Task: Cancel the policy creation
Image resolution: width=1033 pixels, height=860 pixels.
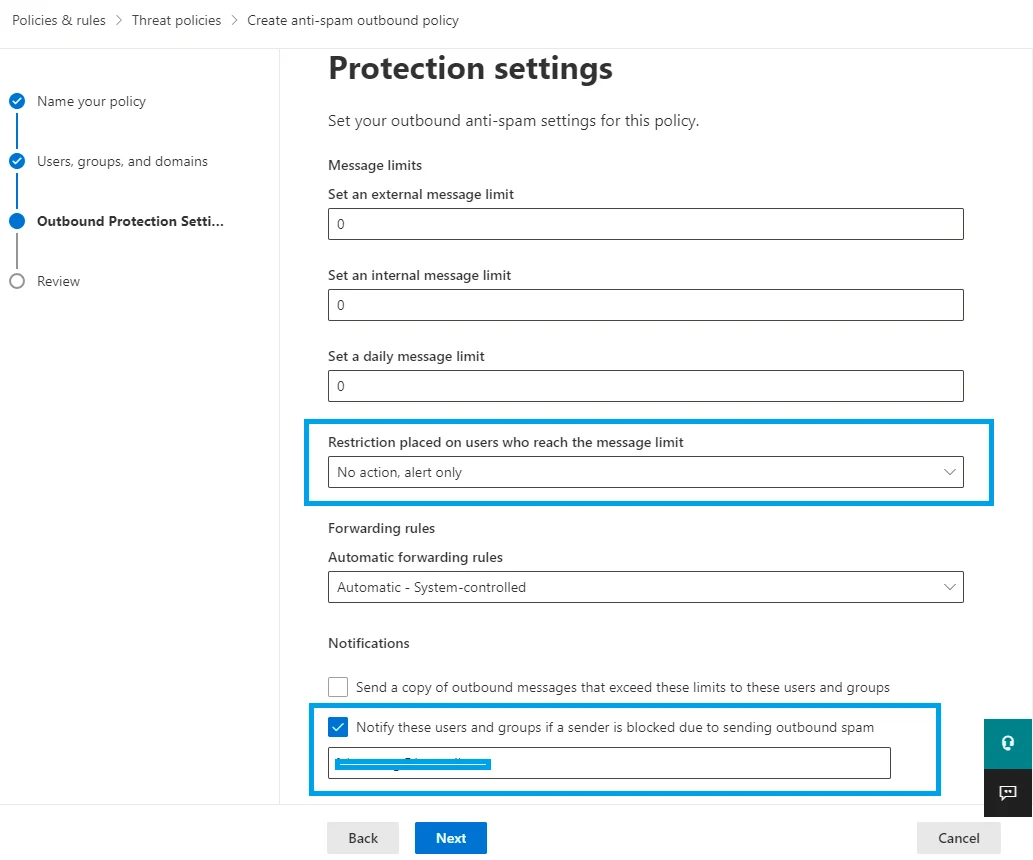Action: coord(958,838)
